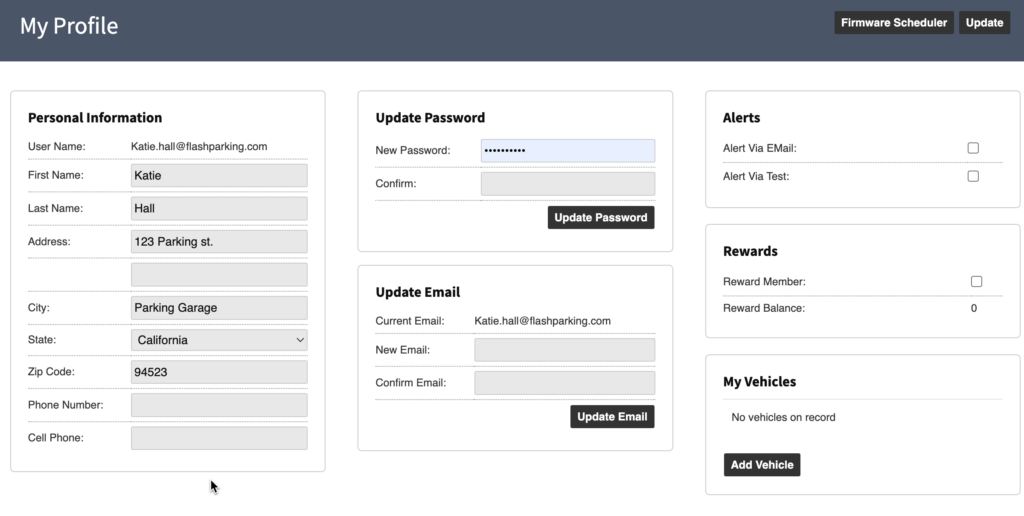Click the Update Password button
The image size is (1024, 516).
click(601, 218)
